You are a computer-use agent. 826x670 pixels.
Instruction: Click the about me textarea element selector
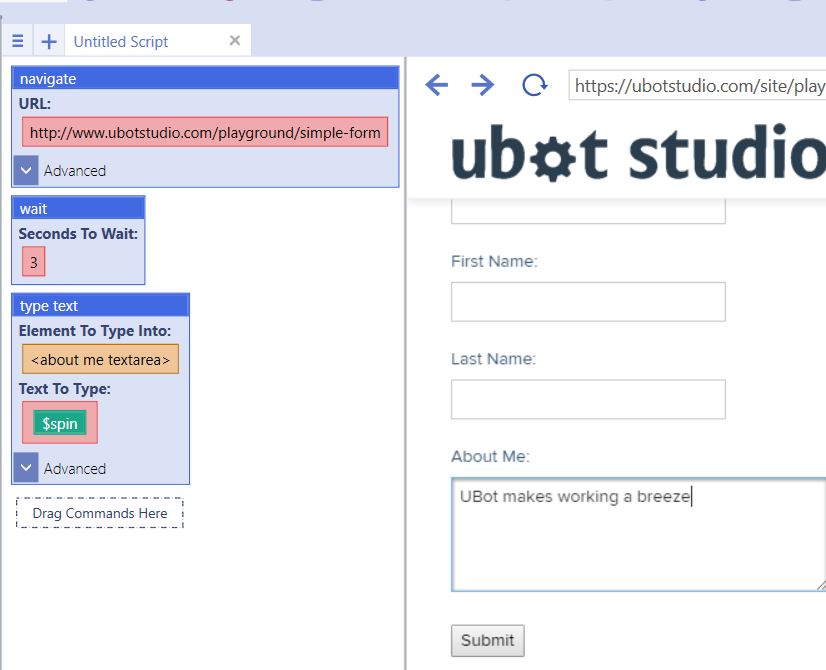tap(101, 359)
